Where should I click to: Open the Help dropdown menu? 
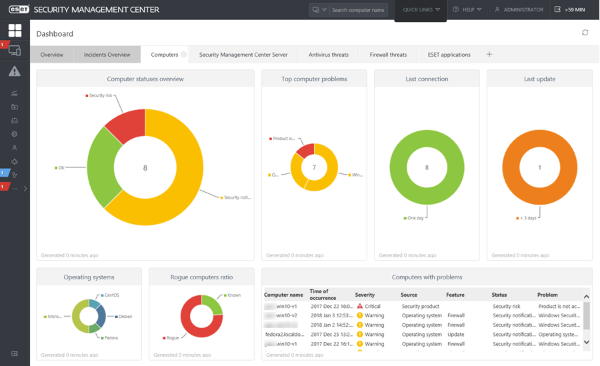[467, 10]
